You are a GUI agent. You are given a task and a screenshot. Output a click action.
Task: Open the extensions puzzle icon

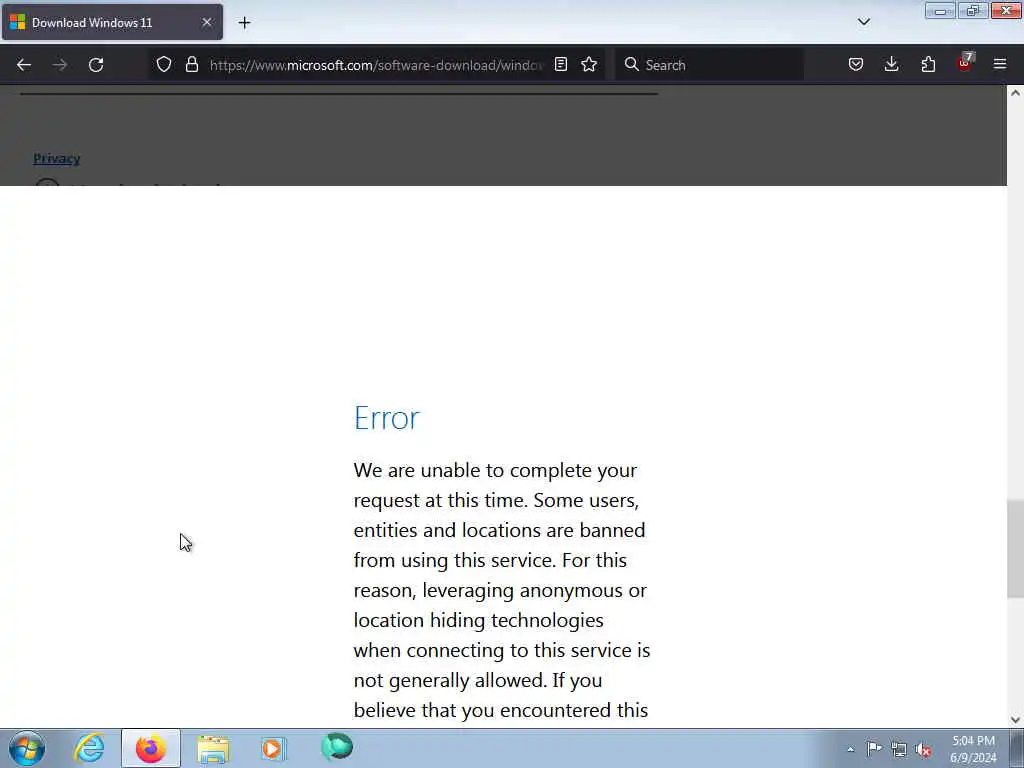(928, 65)
